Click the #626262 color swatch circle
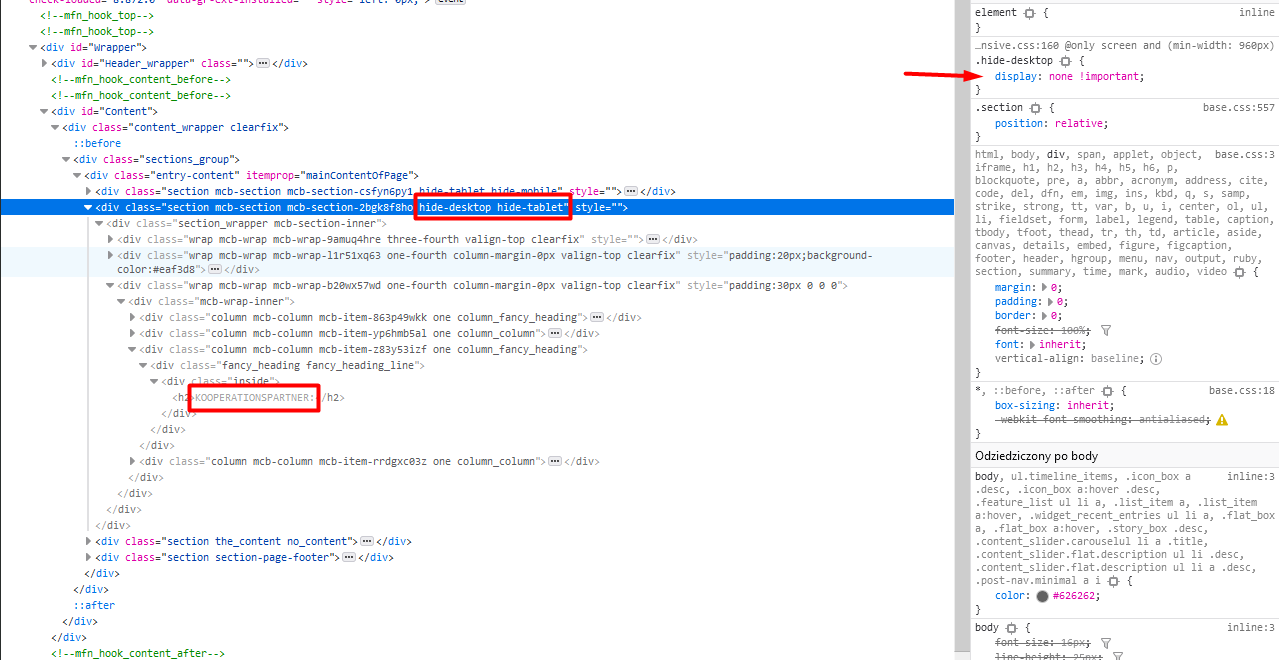 (x=1042, y=596)
